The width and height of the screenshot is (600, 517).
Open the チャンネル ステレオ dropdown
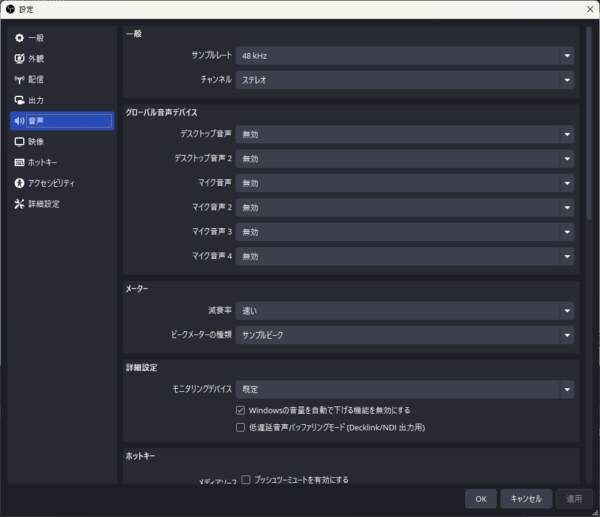[404, 80]
